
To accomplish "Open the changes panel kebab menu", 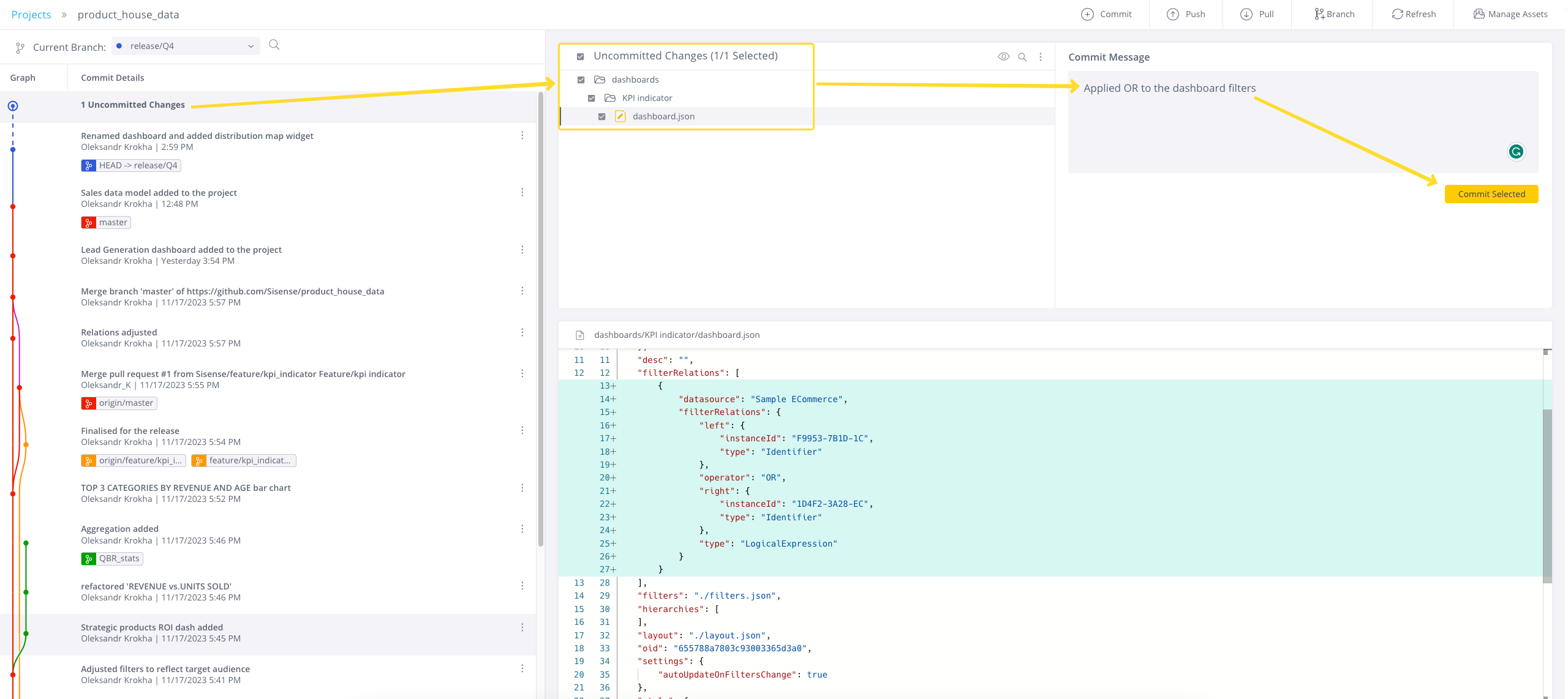I will 1041,57.
